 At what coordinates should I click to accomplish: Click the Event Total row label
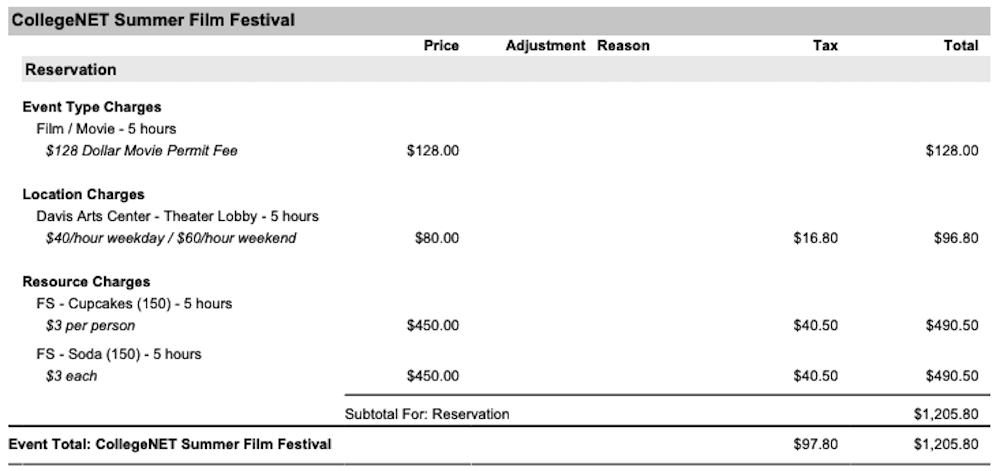[170, 444]
